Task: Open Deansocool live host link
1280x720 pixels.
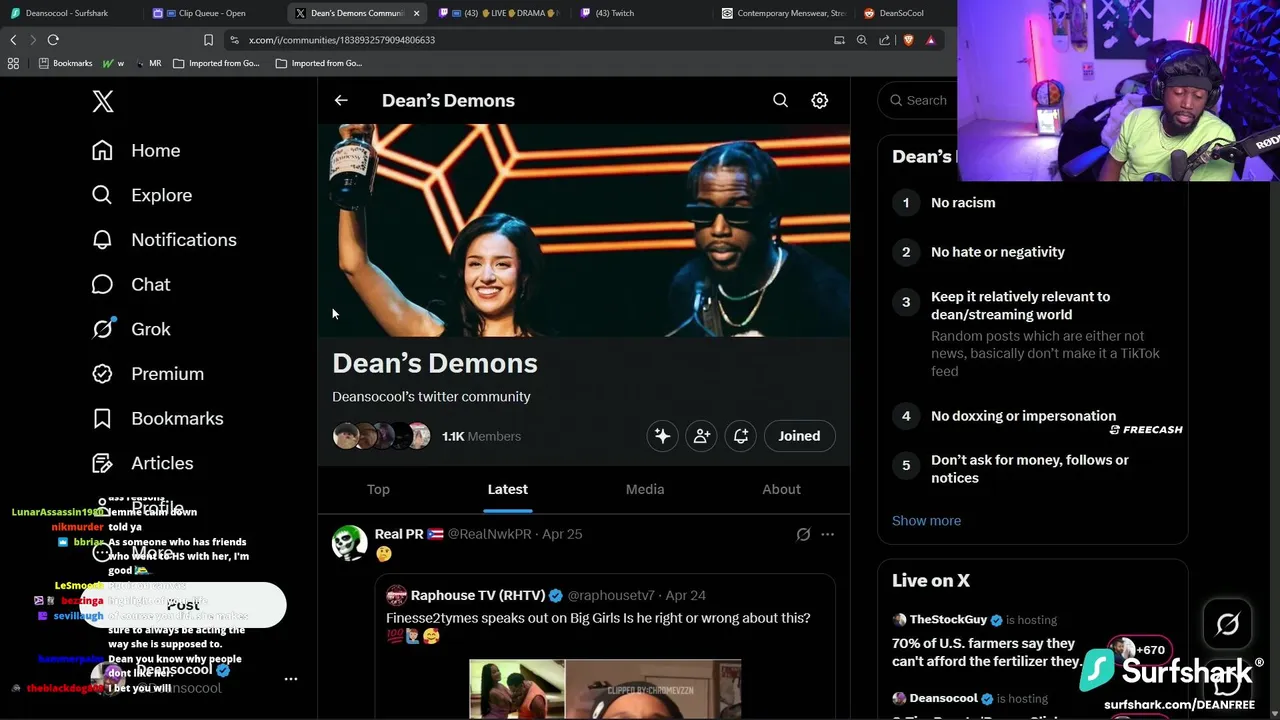Action: pos(943,698)
